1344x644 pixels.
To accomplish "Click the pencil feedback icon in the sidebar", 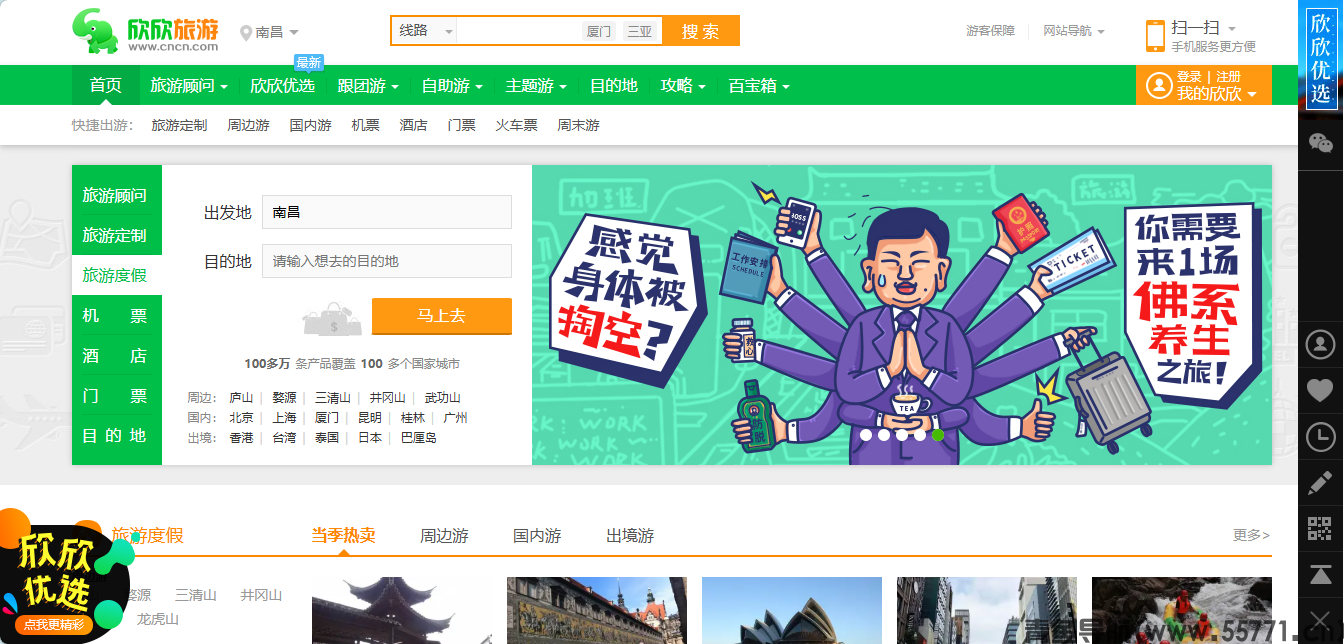I will 1321,483.
